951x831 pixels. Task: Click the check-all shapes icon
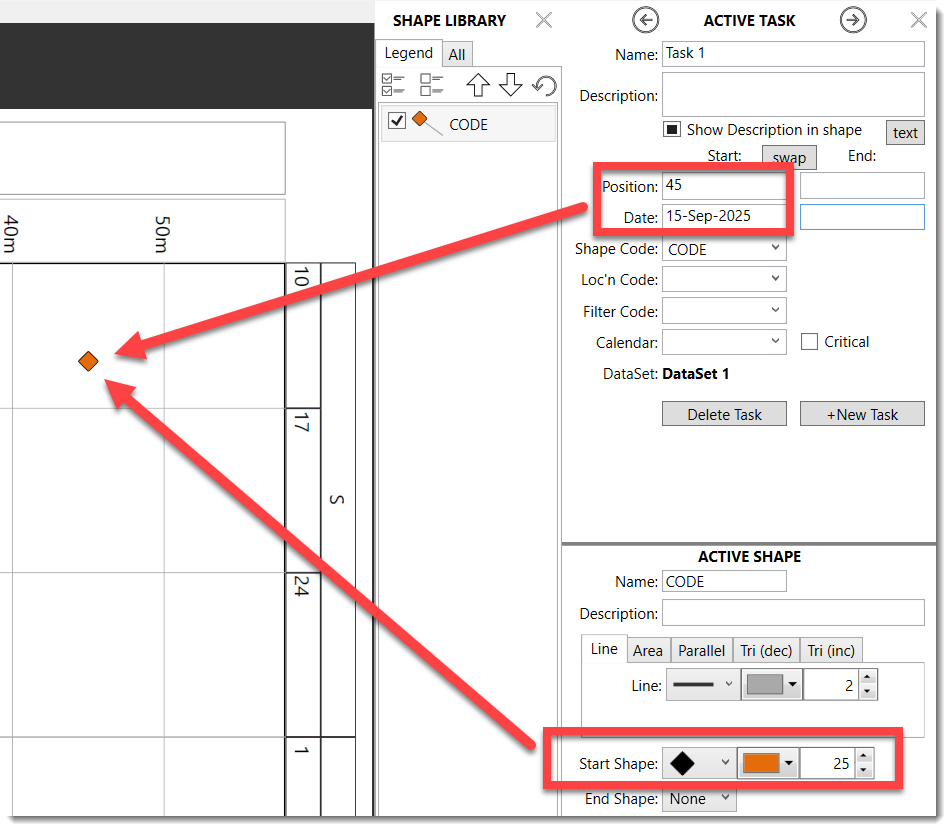[394, 85]
